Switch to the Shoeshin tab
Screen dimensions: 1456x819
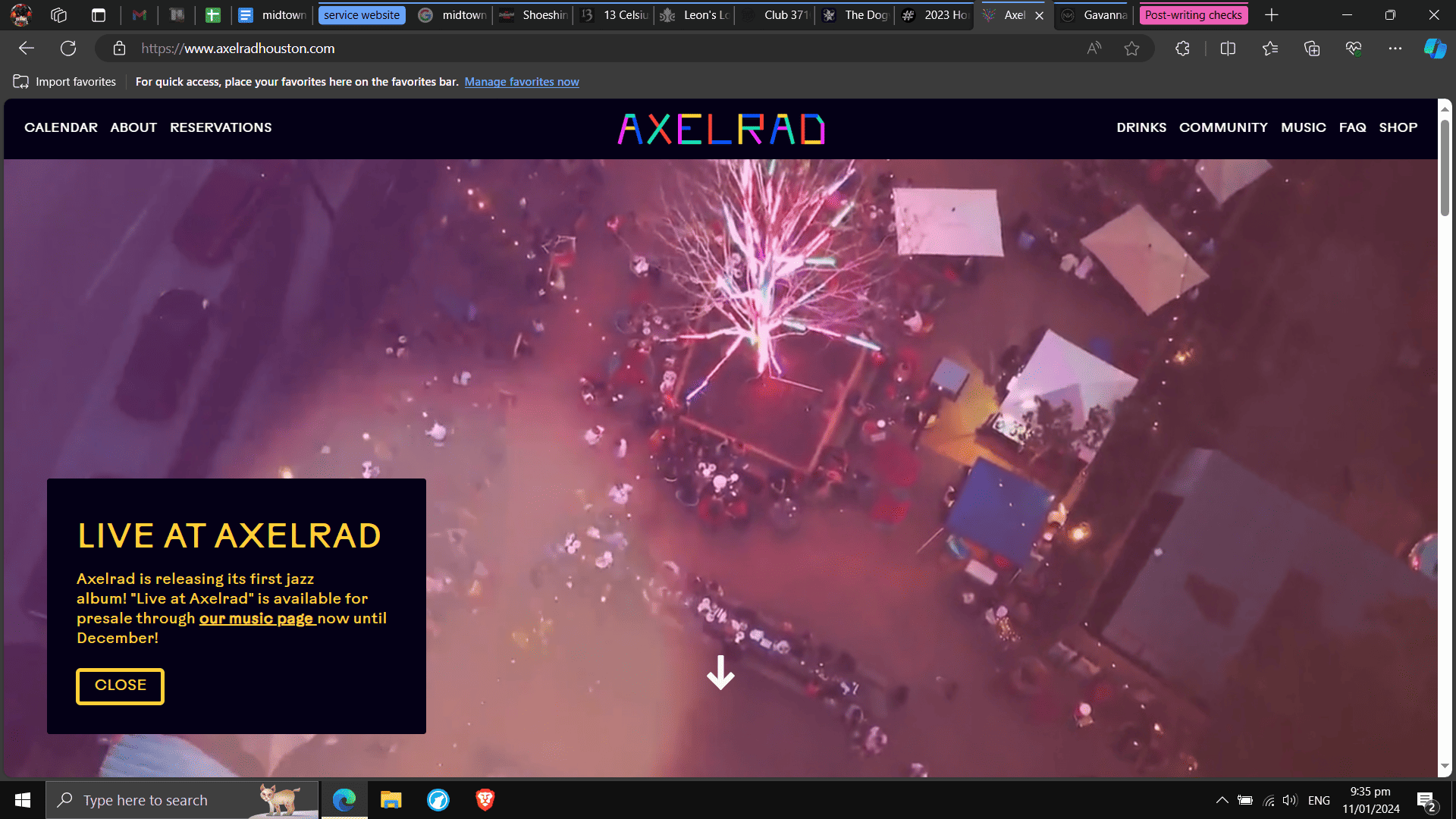pos(533,14)
